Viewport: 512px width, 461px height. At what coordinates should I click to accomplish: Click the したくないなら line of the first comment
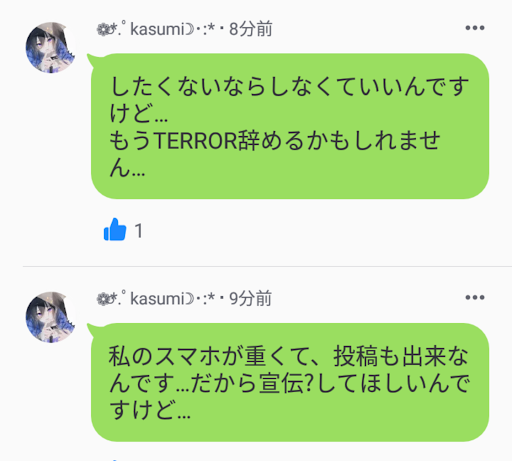coord(289,86)
